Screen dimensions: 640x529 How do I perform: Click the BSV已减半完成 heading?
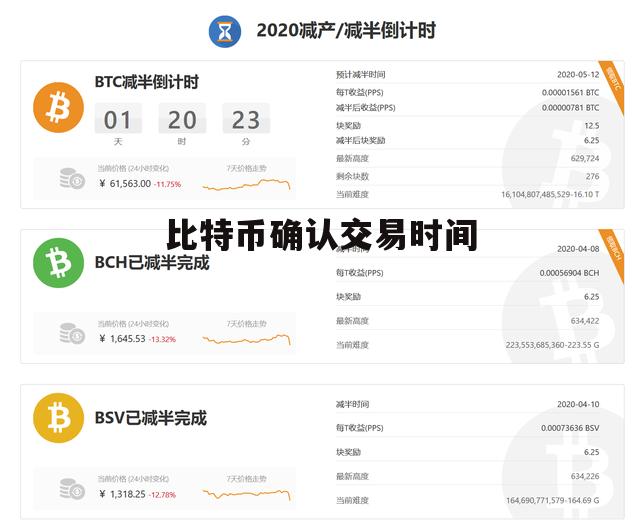tap(151, 418)
